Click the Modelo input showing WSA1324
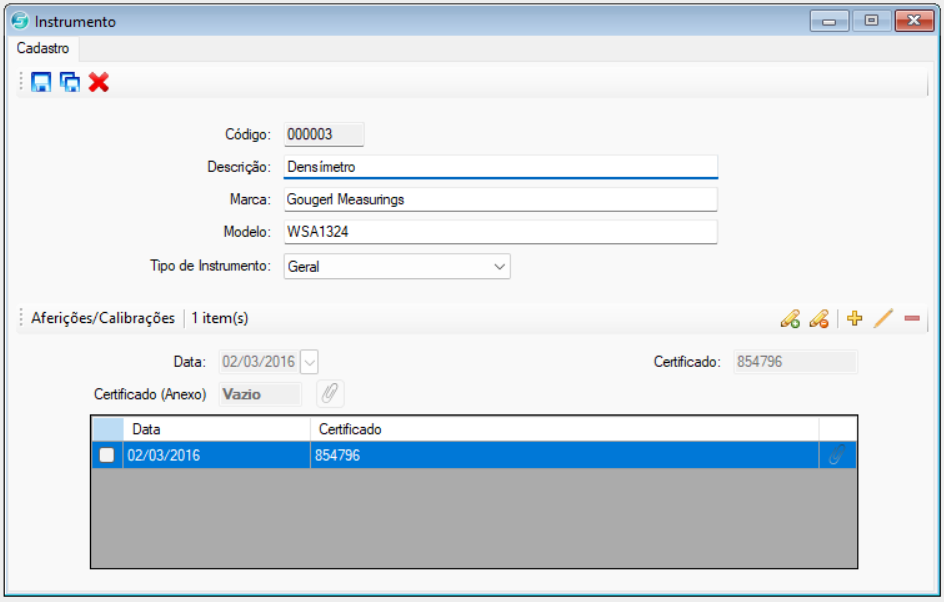The height and width of the screenshot is (602, 944). (x=500, y=232)
